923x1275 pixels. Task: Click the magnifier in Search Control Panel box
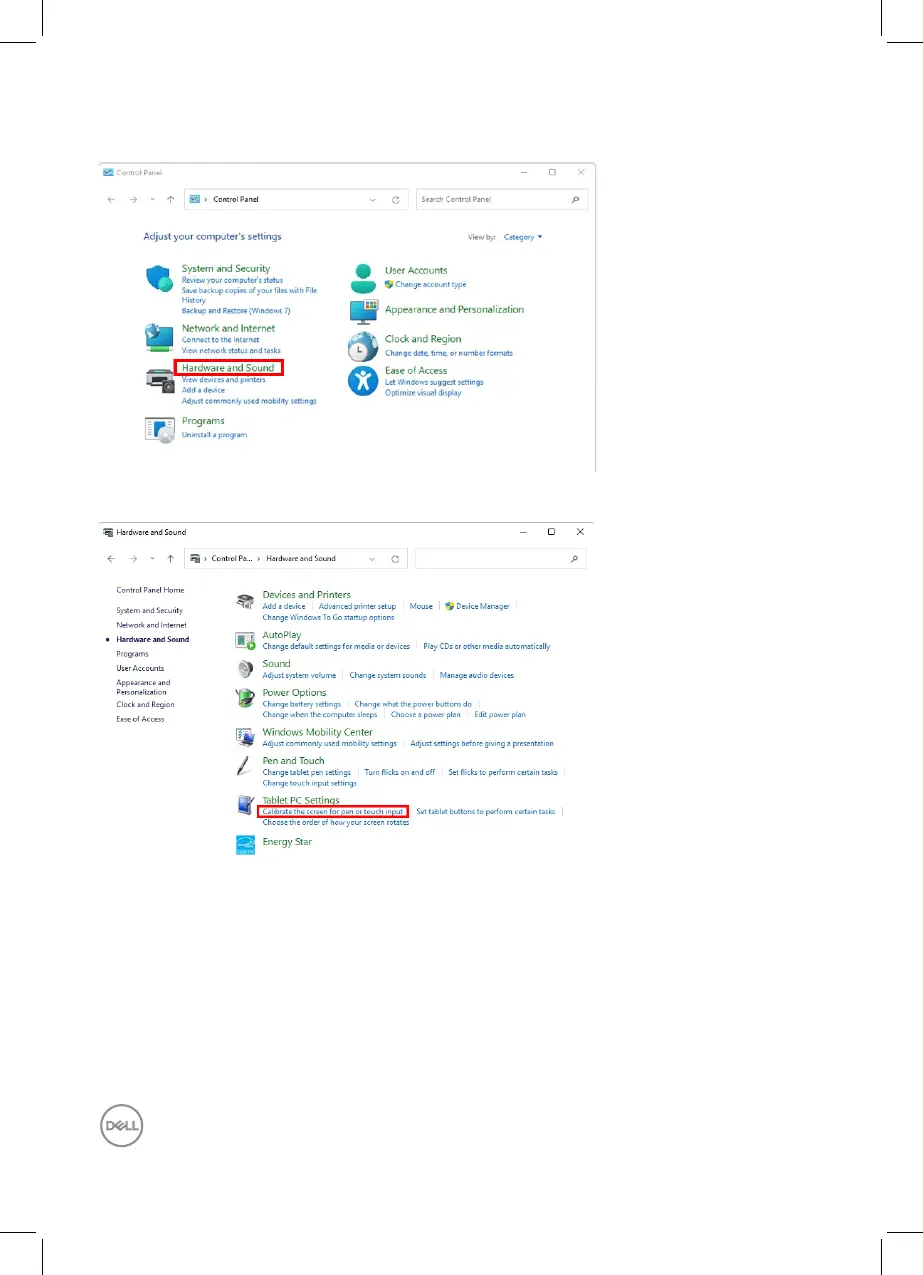(x=575, y=200)
